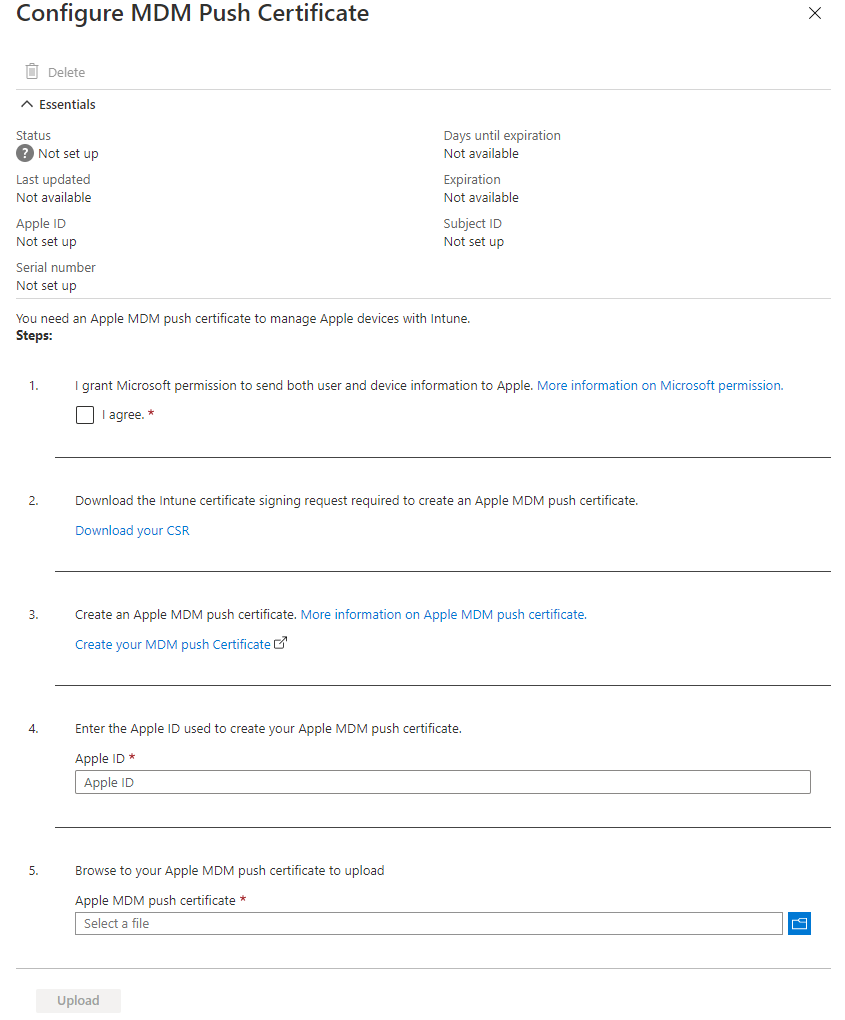Open More information on Apple MDM push certificate

444,615
